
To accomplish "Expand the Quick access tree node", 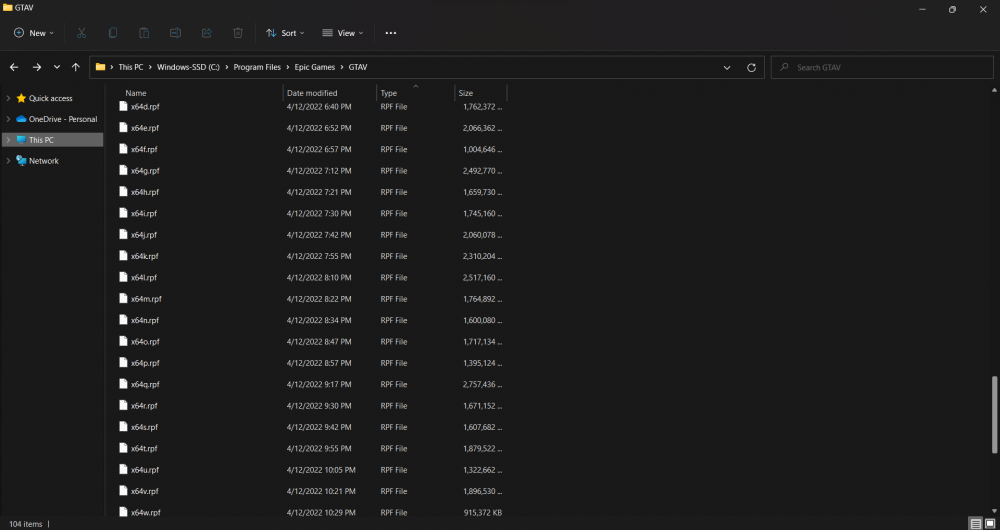I will coord(9,98).
